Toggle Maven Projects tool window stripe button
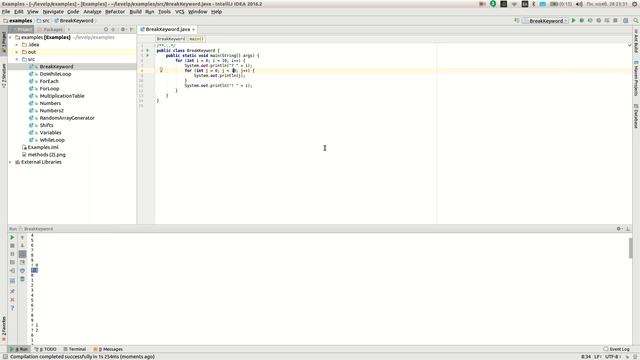The width and height of the screenshot is (640, 360). click(x=636, y=78)
